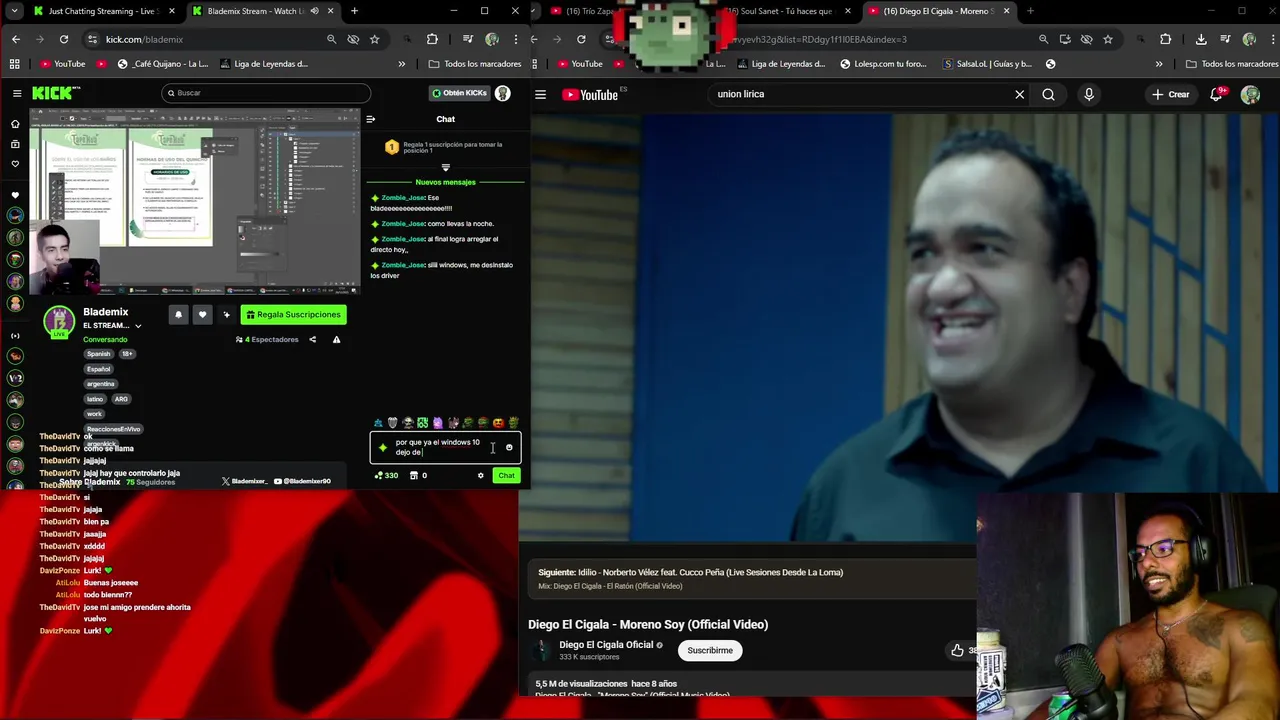Collapse the Kick chat panel
This screenshot has width=1280, height=720.
click(x=370, y=119)
